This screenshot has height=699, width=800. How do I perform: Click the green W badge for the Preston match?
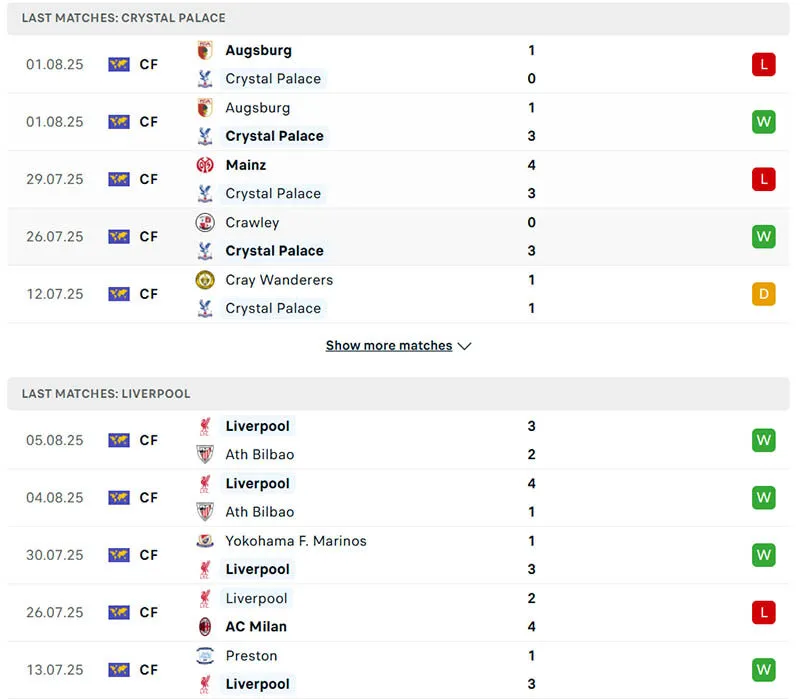[x=764, y=670]
